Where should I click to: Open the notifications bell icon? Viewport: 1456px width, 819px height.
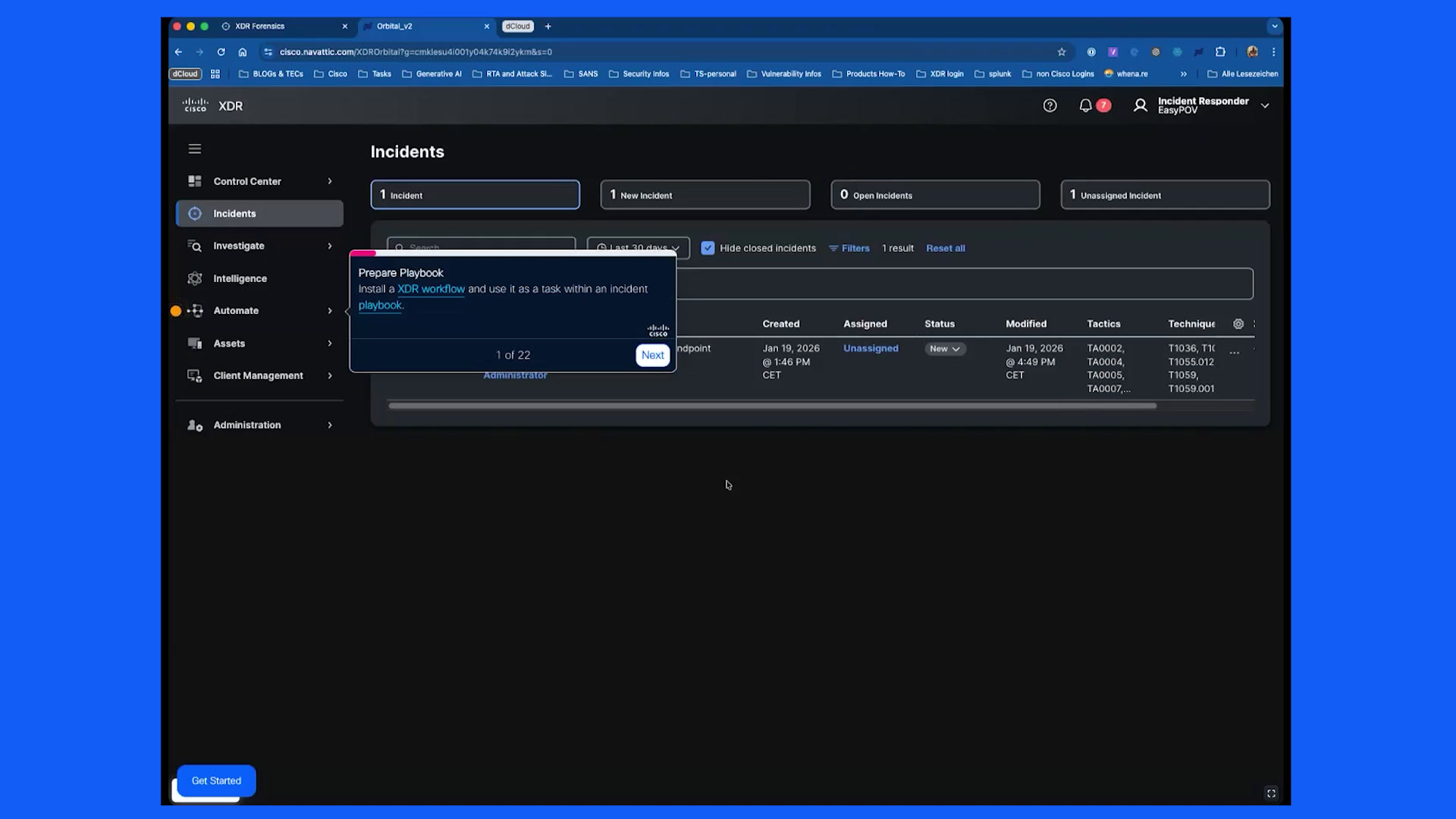pyautogui.click(x=1085, y=106)
